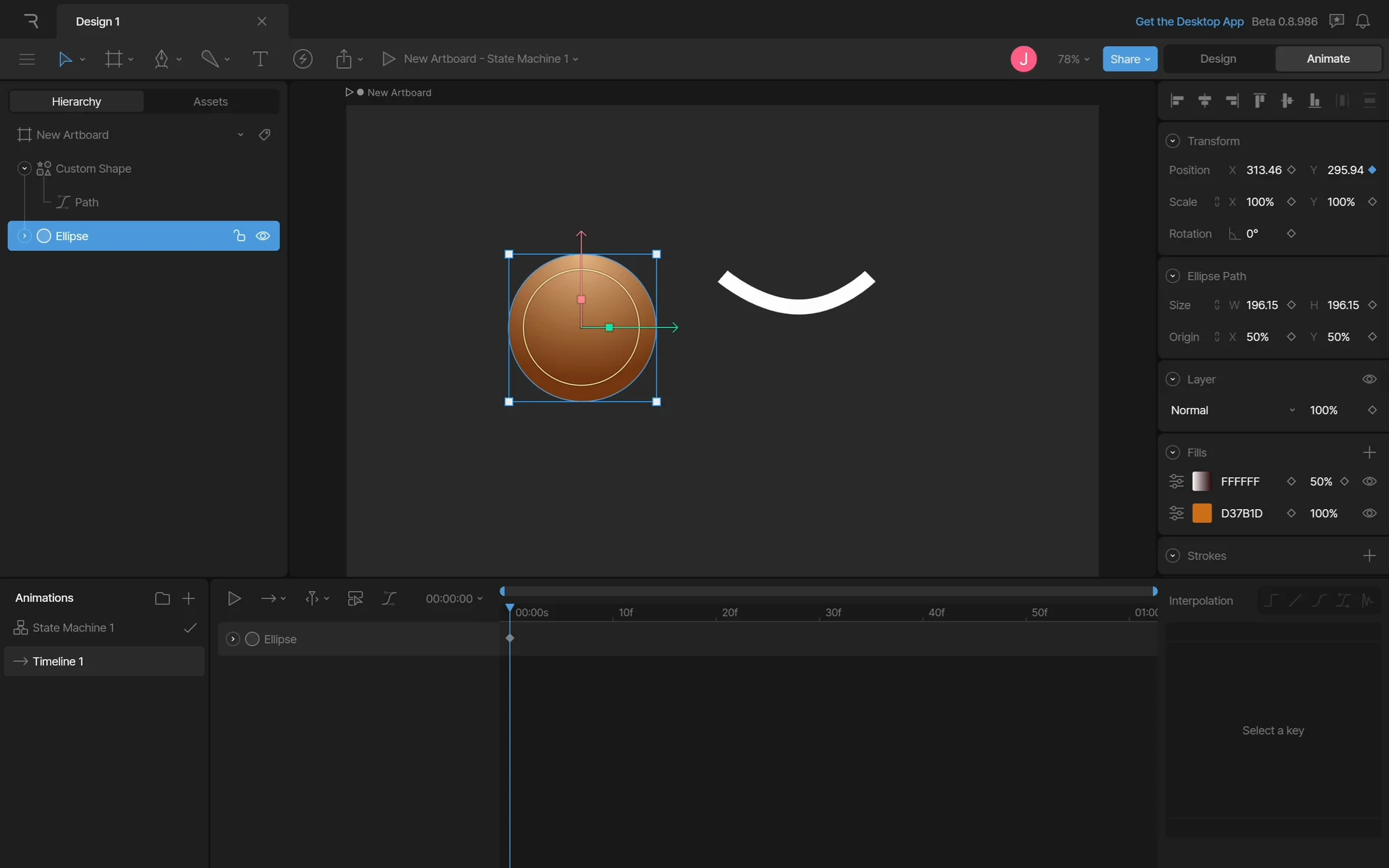The width and height of the screenshot is (1389, 868).
Task: Click the orange D37B1D color swatch
Action: 1202,514
